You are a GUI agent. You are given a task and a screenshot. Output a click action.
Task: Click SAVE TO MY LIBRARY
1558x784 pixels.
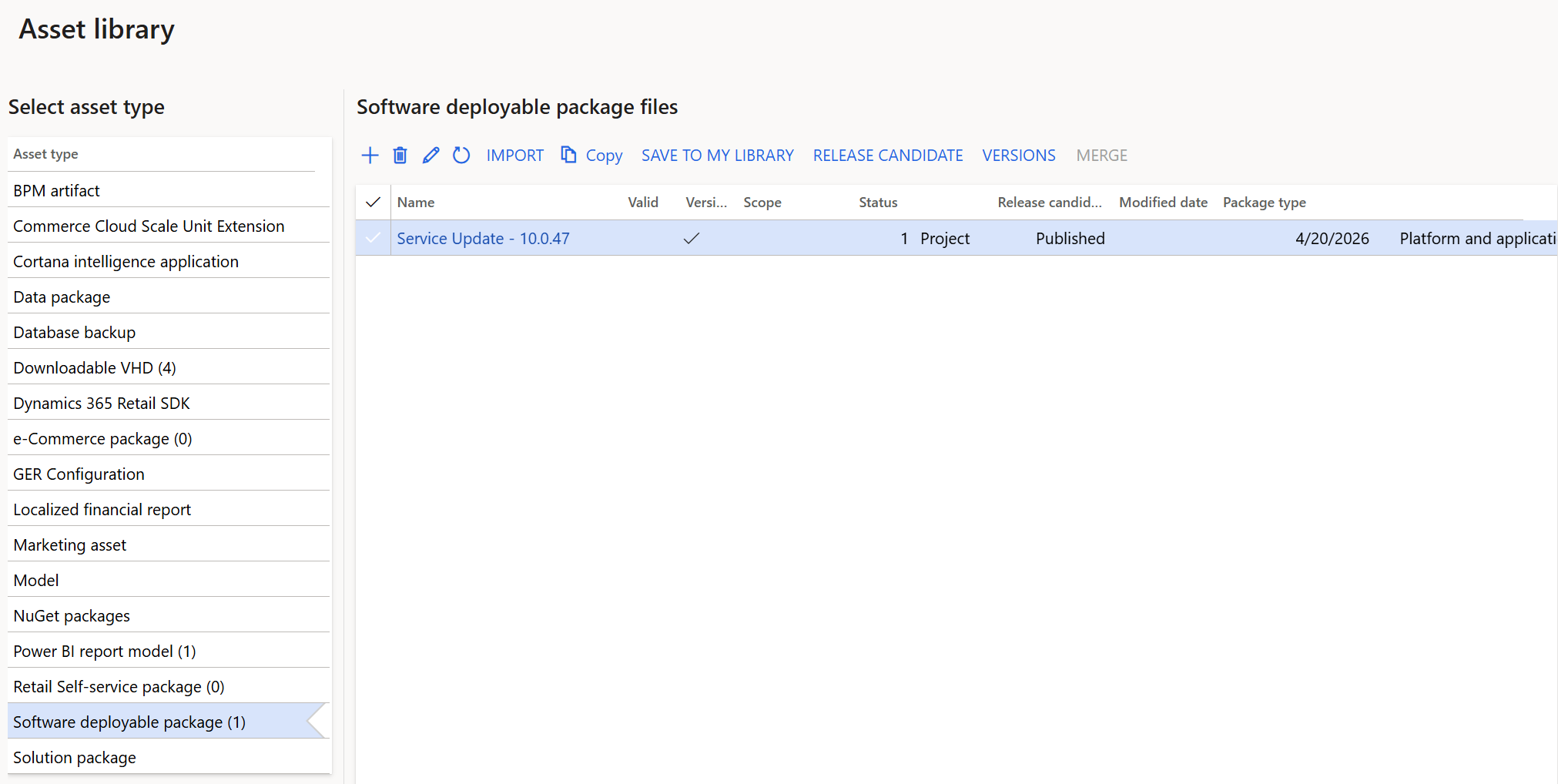tap(717, 156)
